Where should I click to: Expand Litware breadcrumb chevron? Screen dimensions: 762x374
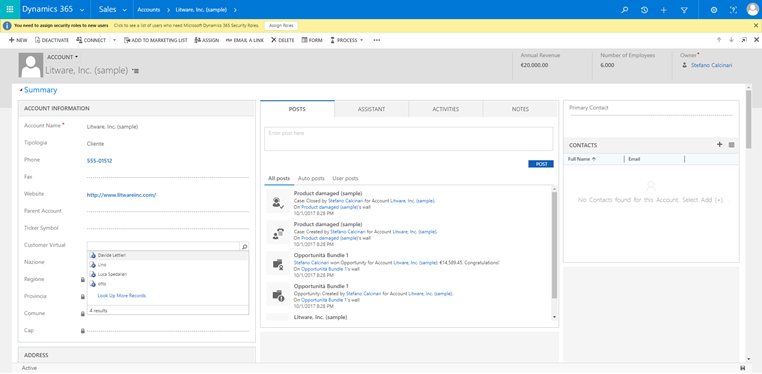point(235,10)
